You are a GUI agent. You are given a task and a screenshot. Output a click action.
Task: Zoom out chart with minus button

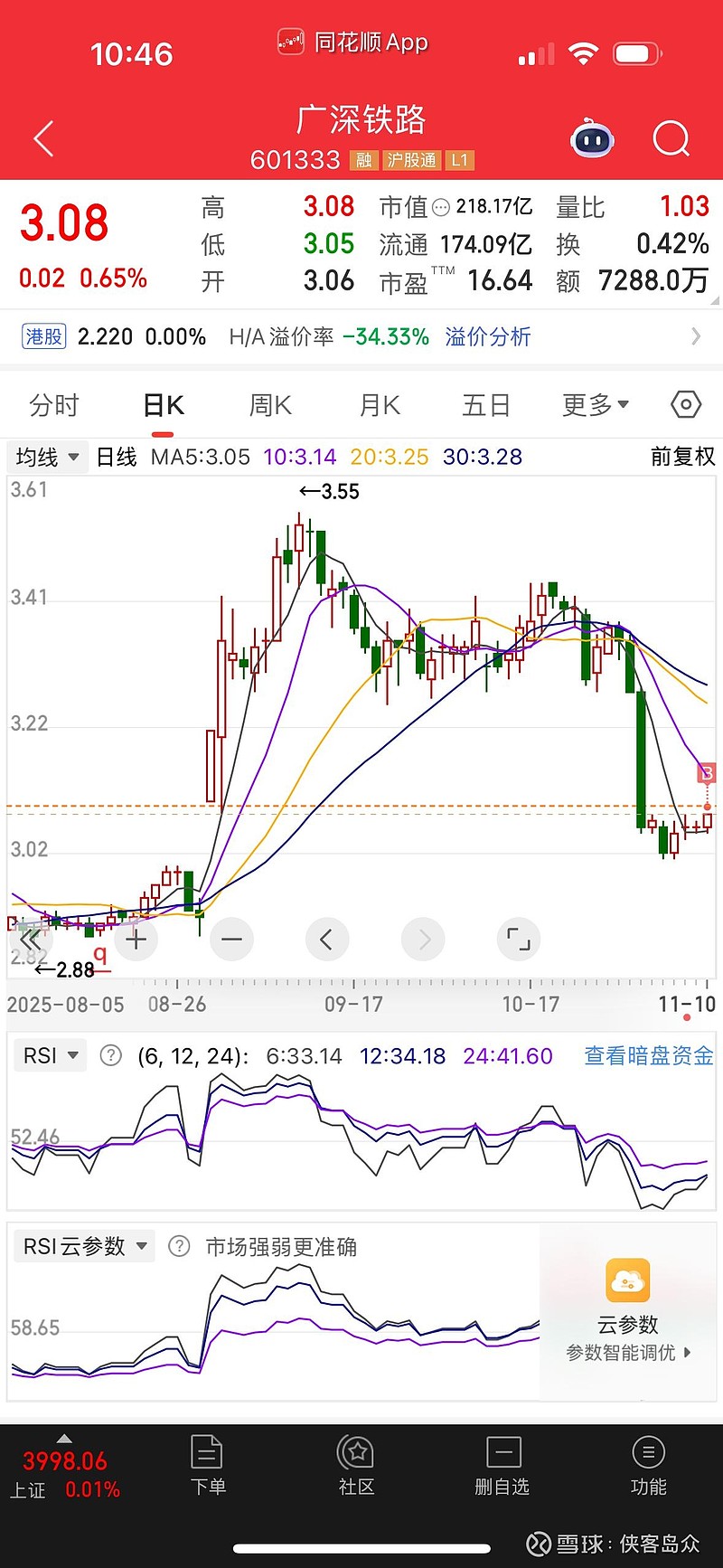pos(231,940)
